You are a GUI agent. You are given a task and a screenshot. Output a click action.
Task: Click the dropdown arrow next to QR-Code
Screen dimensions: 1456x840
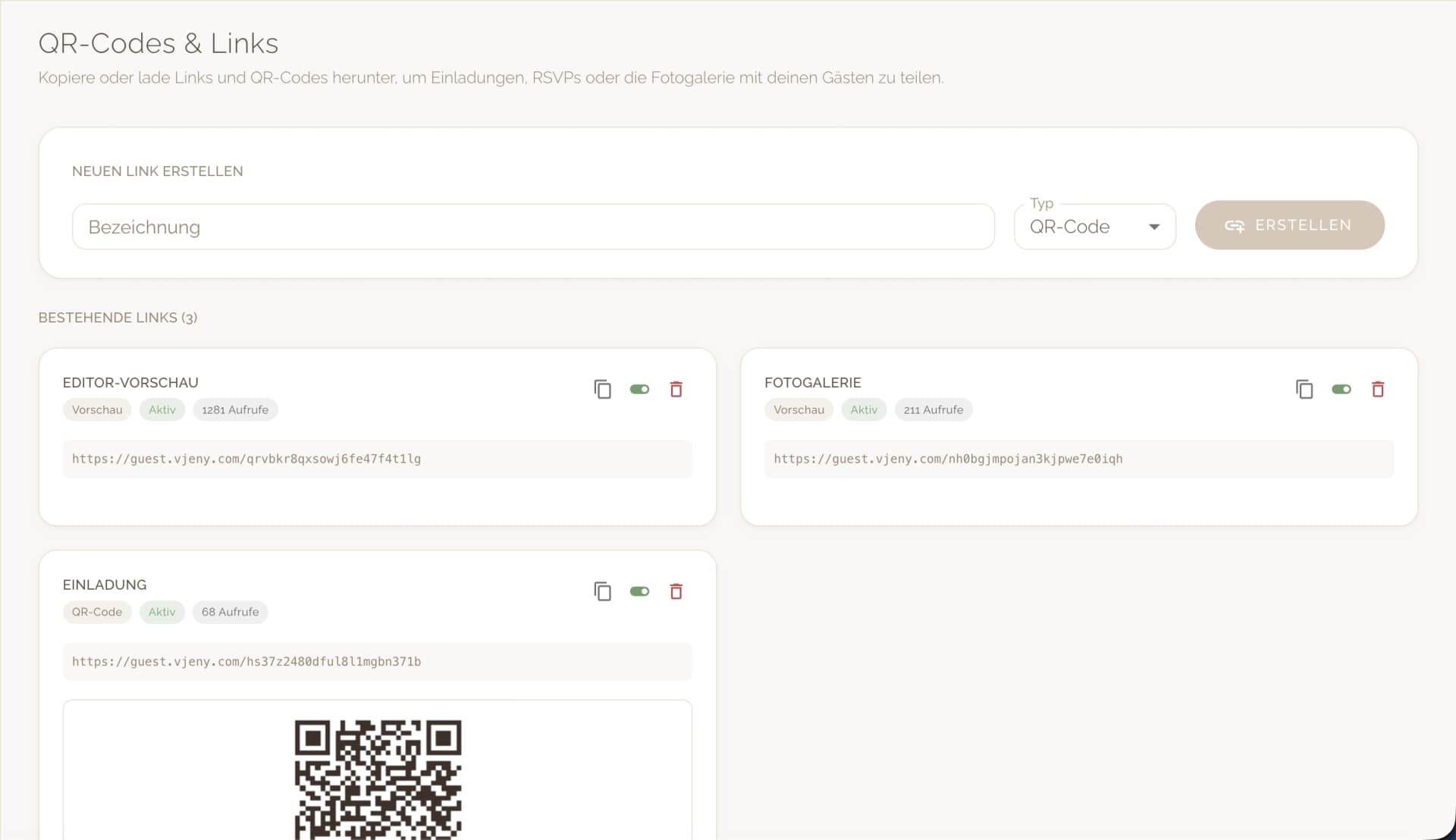1154,226
